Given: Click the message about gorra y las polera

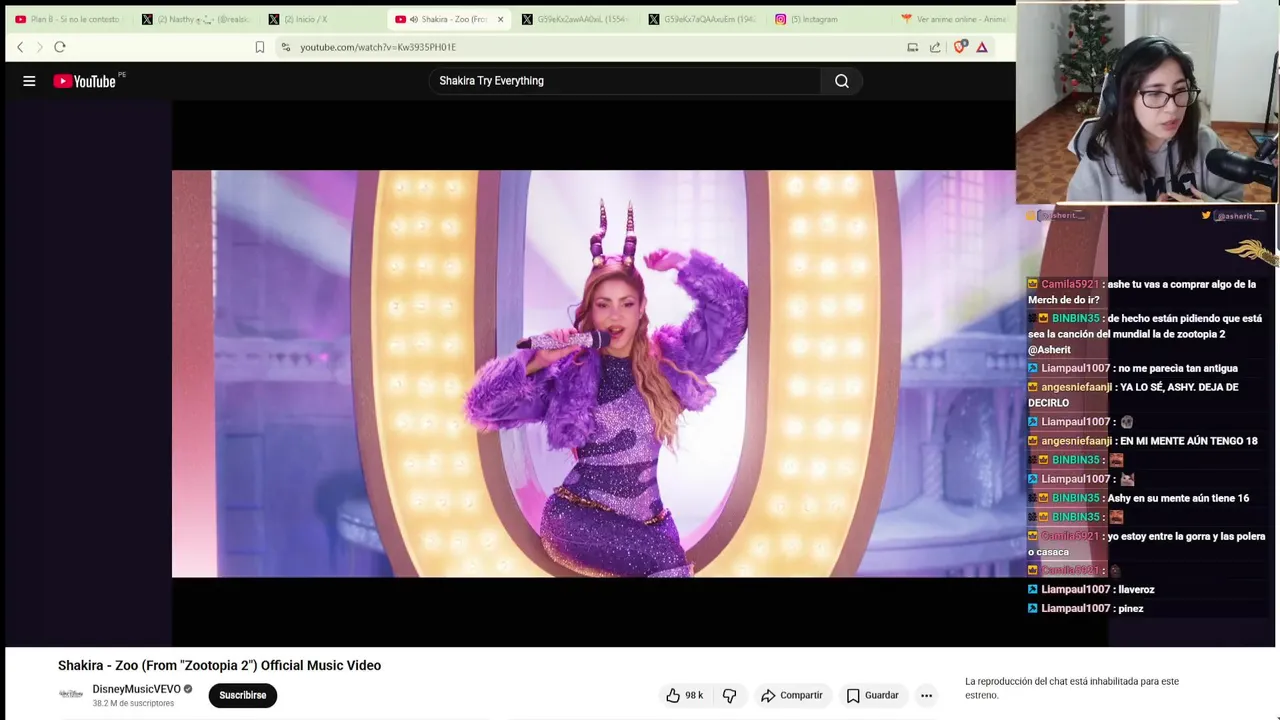Looking at the screenshot, I should [x=1147, y=544].
